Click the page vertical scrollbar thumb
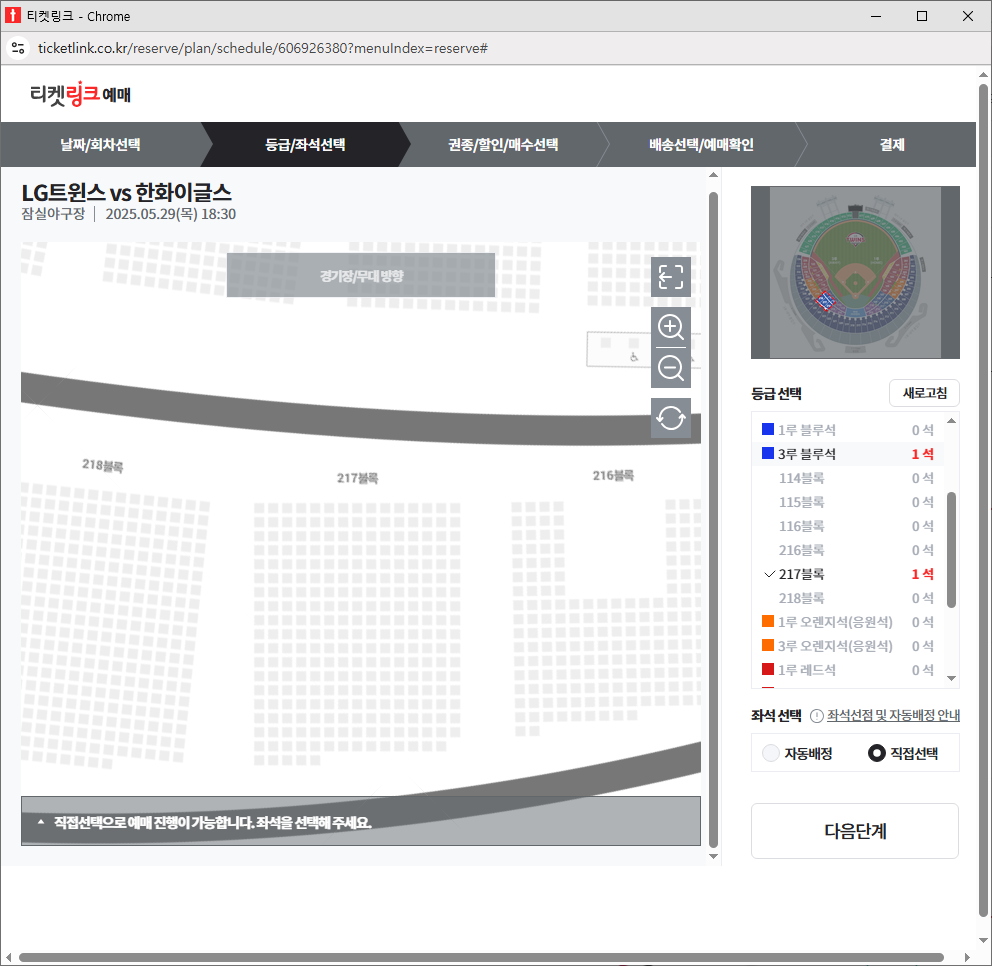Viewport: 992px width, 966px height. 983,502
